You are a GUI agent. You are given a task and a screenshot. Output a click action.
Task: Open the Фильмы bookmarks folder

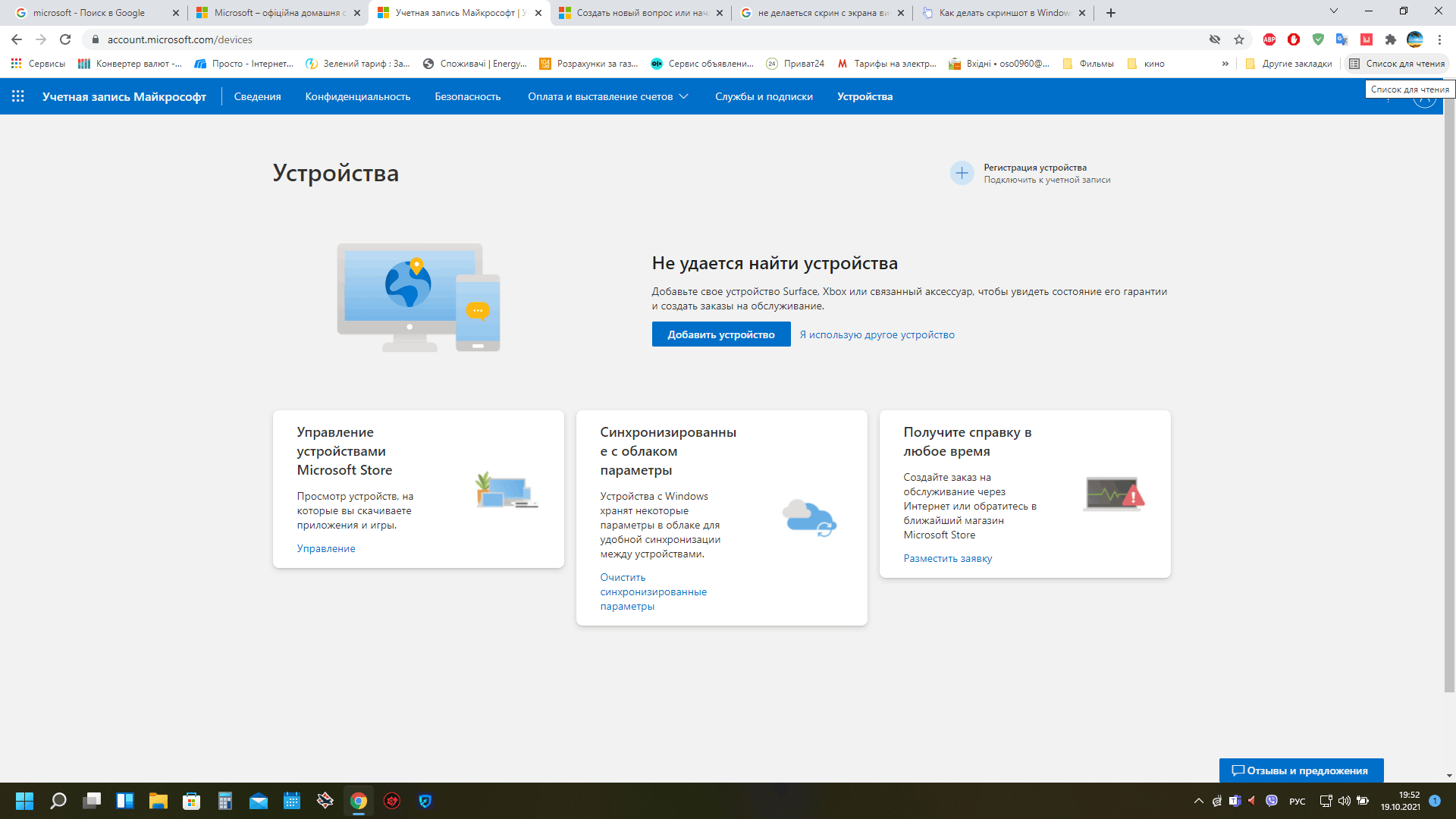tap(1088, 64)
